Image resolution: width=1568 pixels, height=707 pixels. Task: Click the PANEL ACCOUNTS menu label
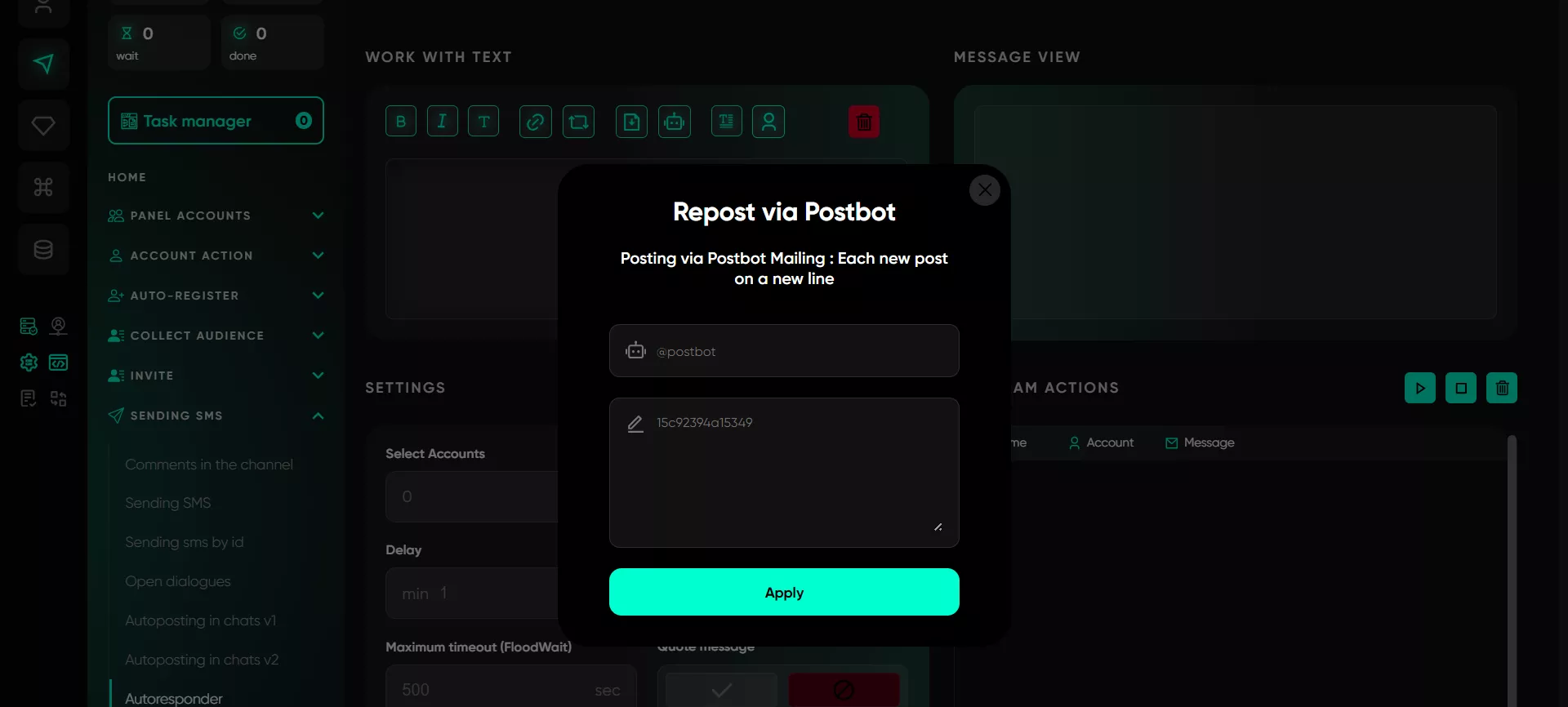click(x=190, y=216)
